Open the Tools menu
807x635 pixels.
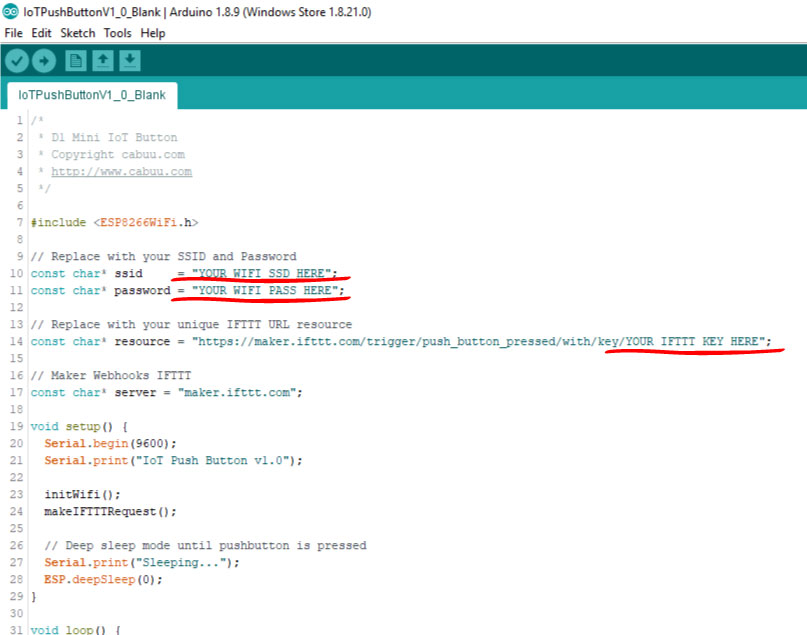[117, 33]
